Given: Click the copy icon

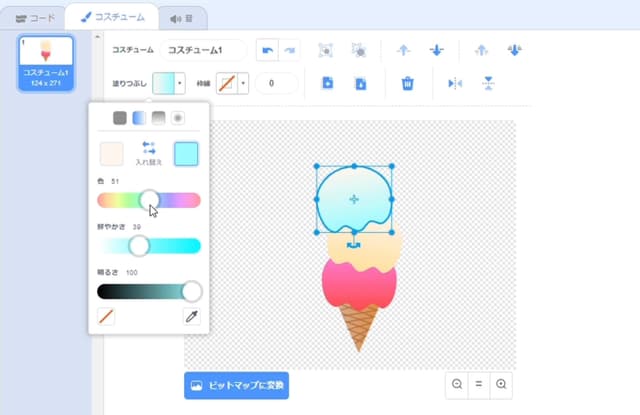Looking at the screenshot, I should coord(327,83).
